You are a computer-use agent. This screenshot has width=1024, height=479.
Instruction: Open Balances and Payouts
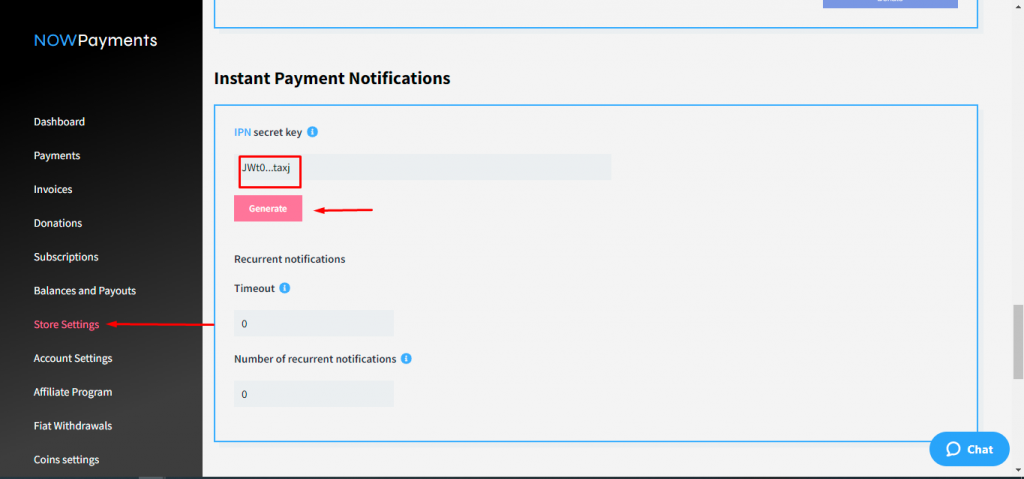[85, 291]
